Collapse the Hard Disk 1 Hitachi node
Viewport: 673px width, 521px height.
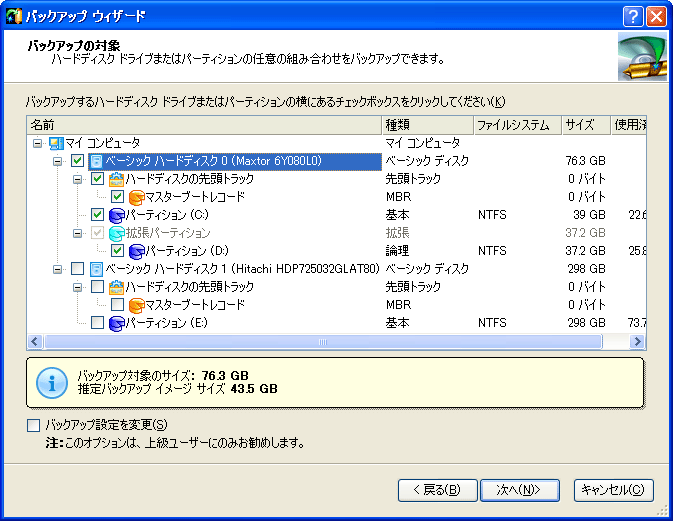click(58, 270)
